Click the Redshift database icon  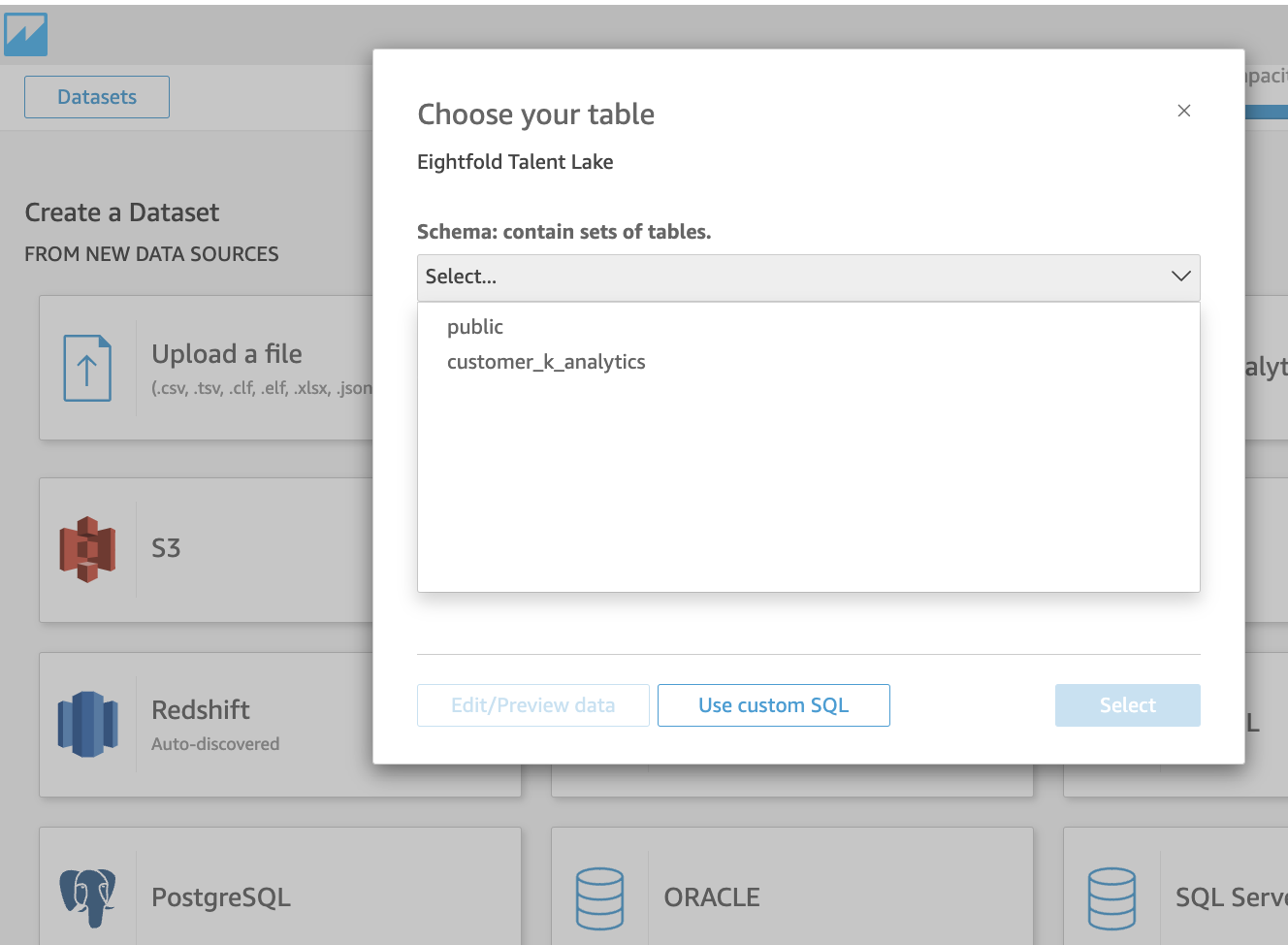[87, 724]
